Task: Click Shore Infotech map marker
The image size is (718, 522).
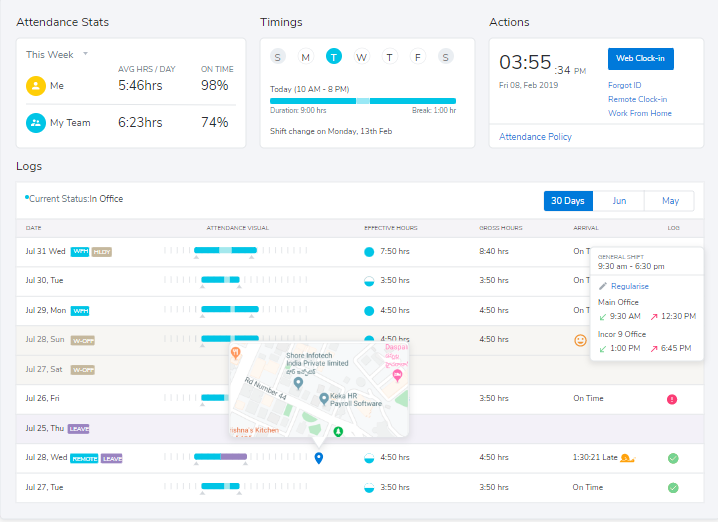Action: tap(298, 383)
